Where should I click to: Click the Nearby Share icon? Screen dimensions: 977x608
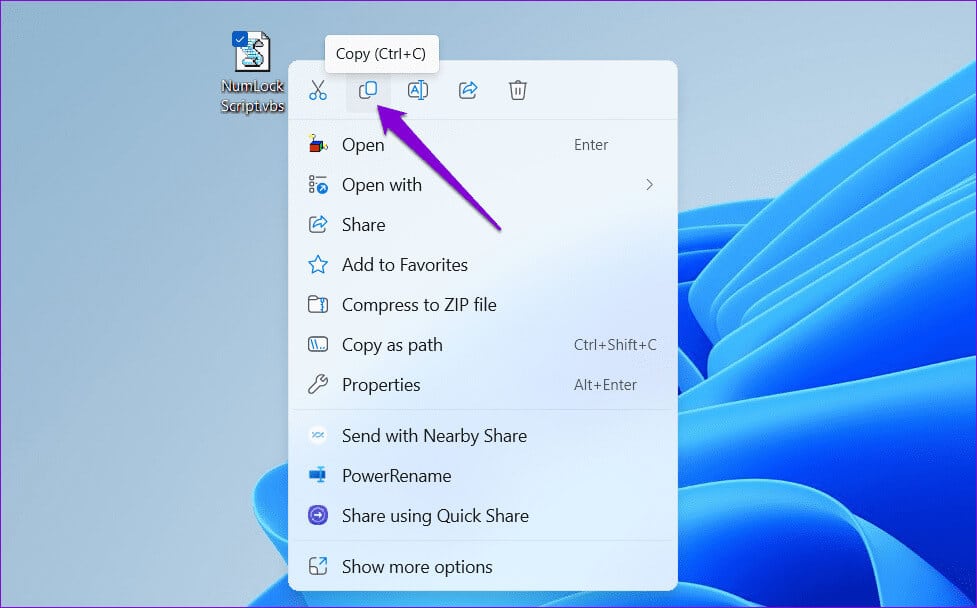[x=318, y=435]
